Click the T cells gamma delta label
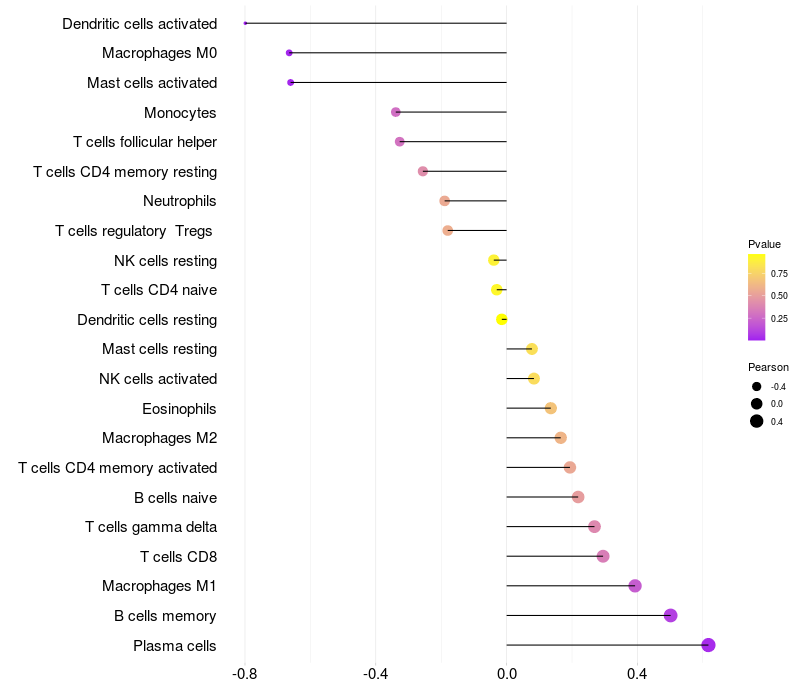The image size is (800, 700). [151, 527]
